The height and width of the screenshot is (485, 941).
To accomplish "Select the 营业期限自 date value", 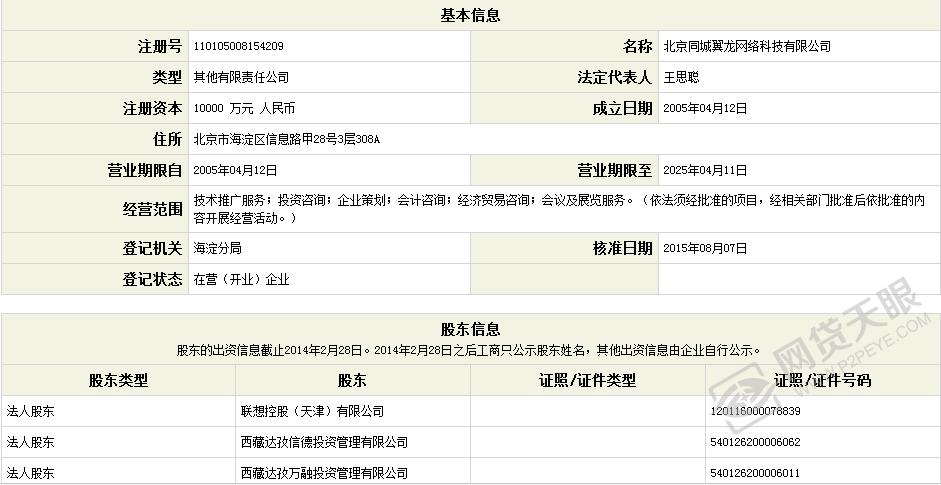I will coord(235,170).
